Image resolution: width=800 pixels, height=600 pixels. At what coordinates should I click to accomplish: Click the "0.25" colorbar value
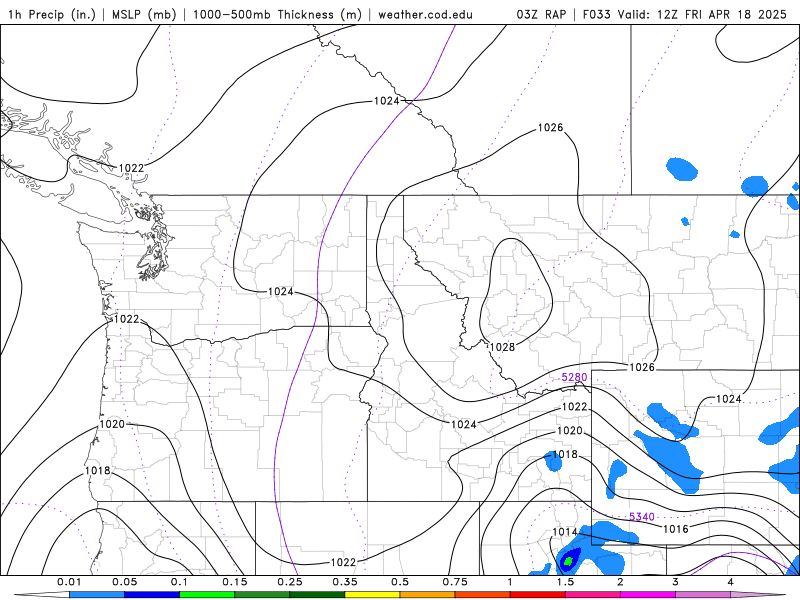[x=290, y=582]
